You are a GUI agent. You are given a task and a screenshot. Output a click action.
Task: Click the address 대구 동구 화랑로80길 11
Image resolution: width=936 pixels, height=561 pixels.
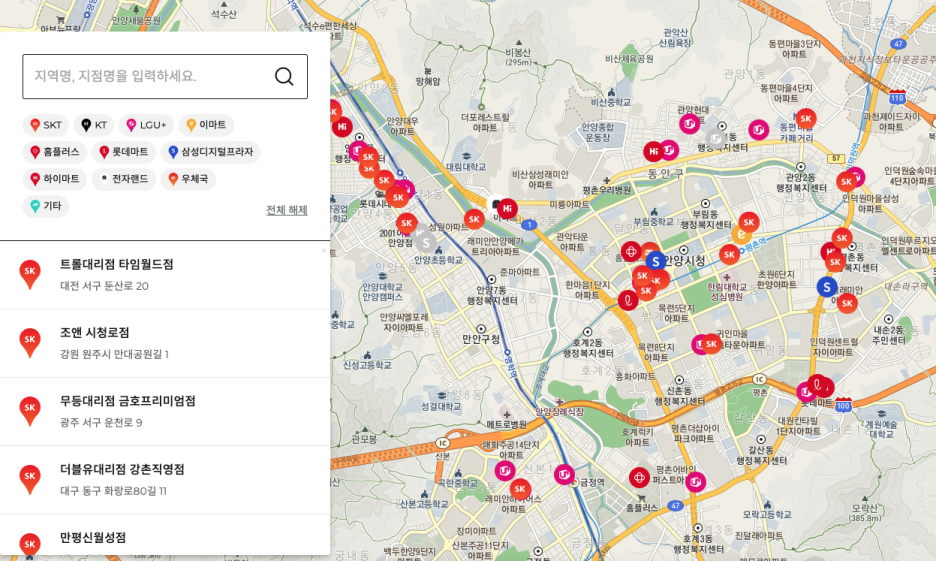point(113,491)
